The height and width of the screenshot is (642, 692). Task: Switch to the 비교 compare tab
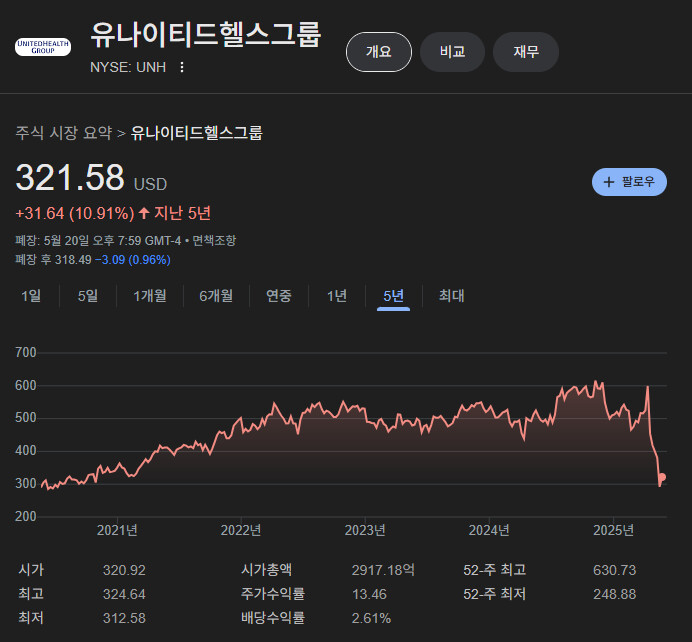452,52
